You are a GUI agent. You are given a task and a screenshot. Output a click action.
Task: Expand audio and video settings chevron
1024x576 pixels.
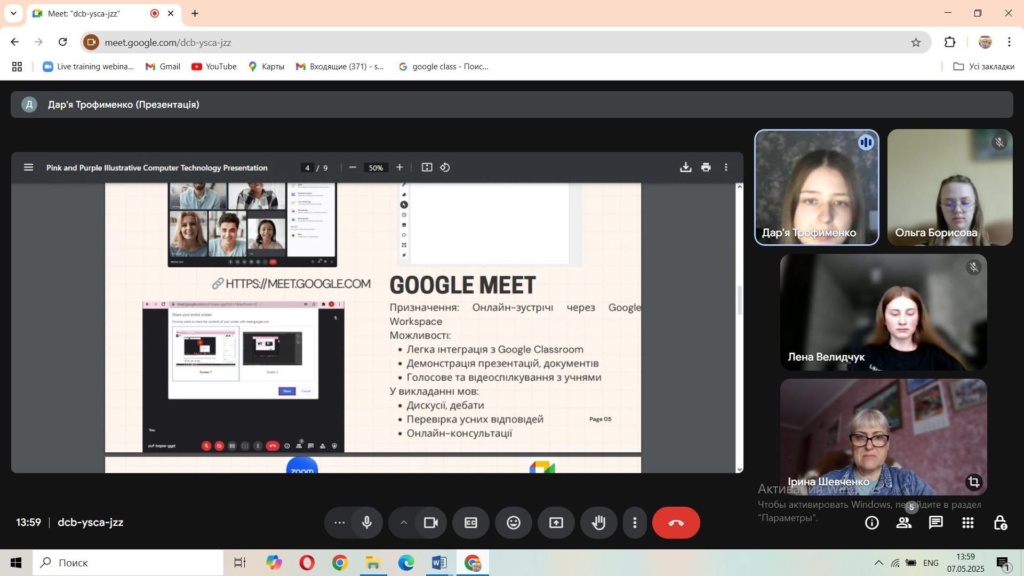(404, 522)
